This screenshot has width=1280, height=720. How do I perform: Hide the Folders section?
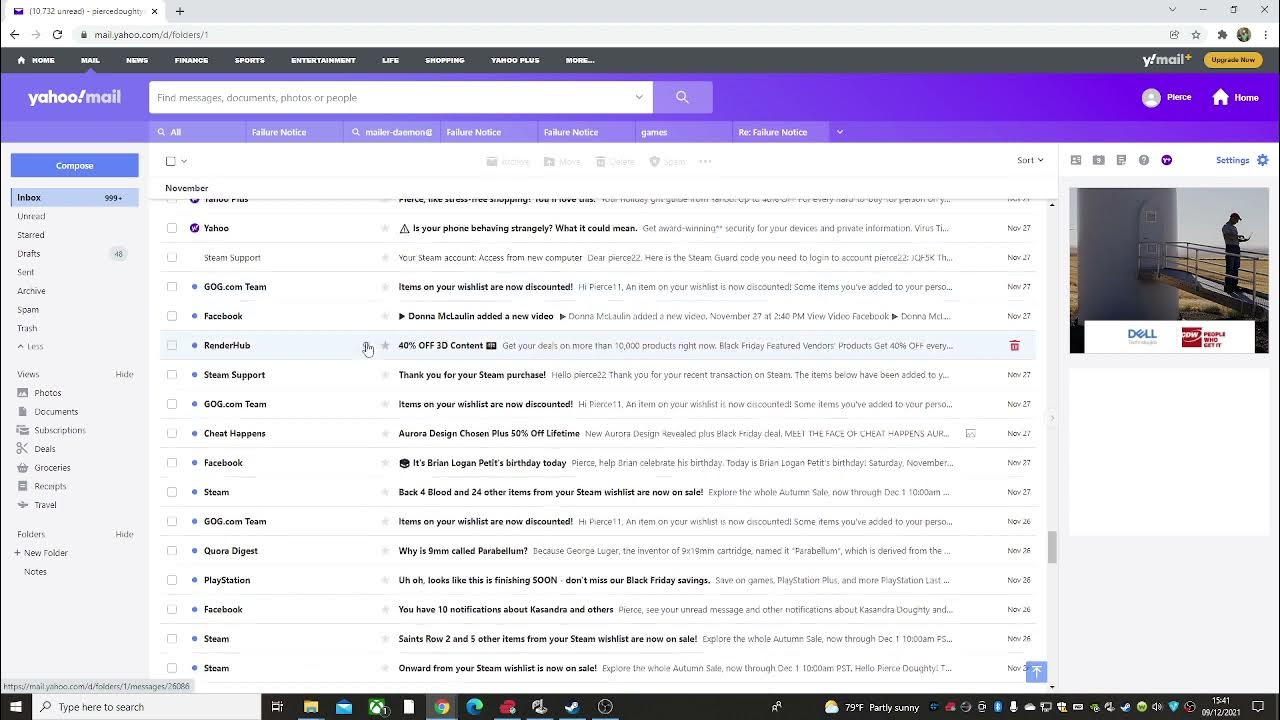pos(124,534)
